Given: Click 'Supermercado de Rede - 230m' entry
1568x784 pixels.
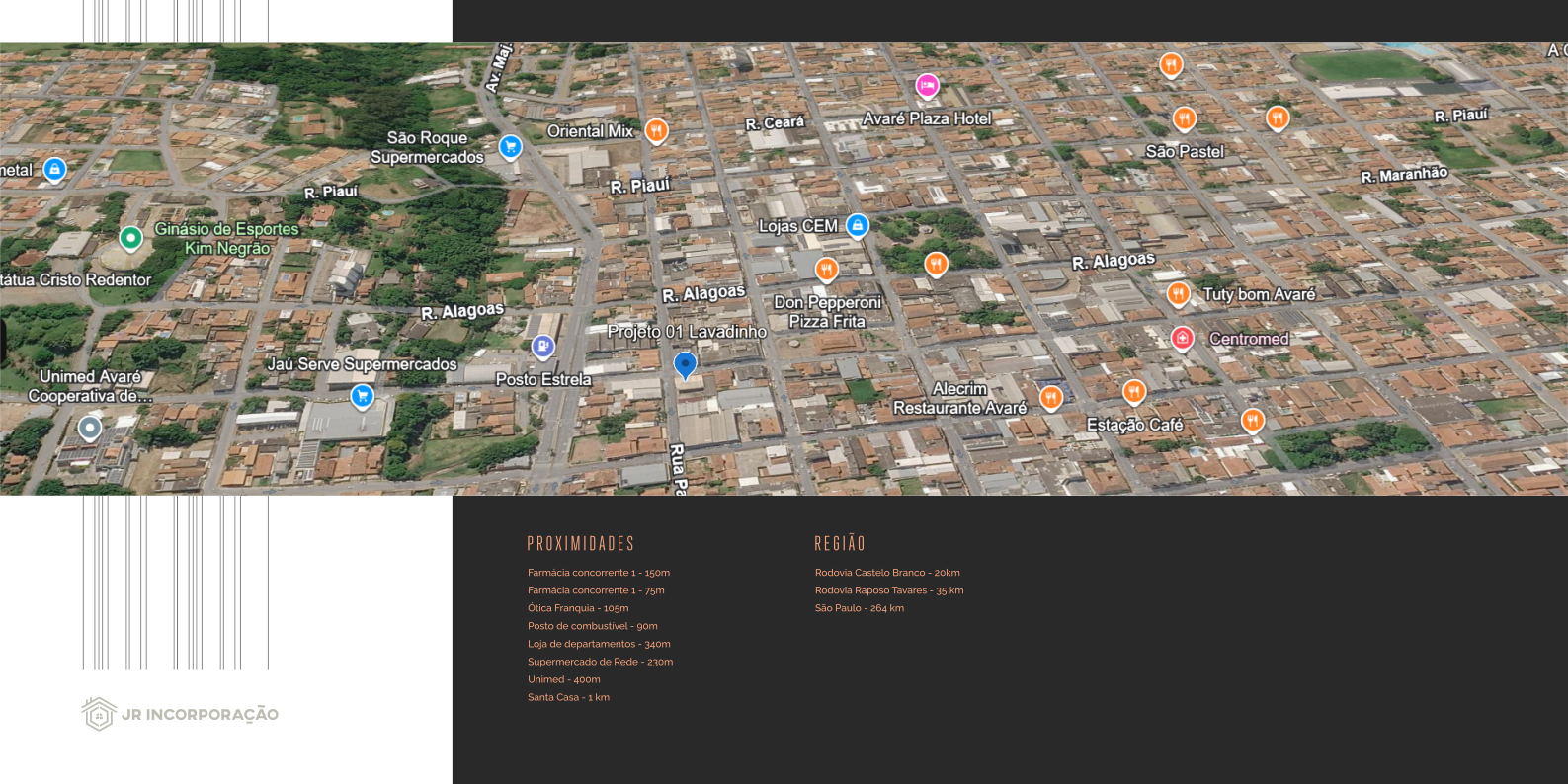Looking at the screenshot, I should [601, 662].
